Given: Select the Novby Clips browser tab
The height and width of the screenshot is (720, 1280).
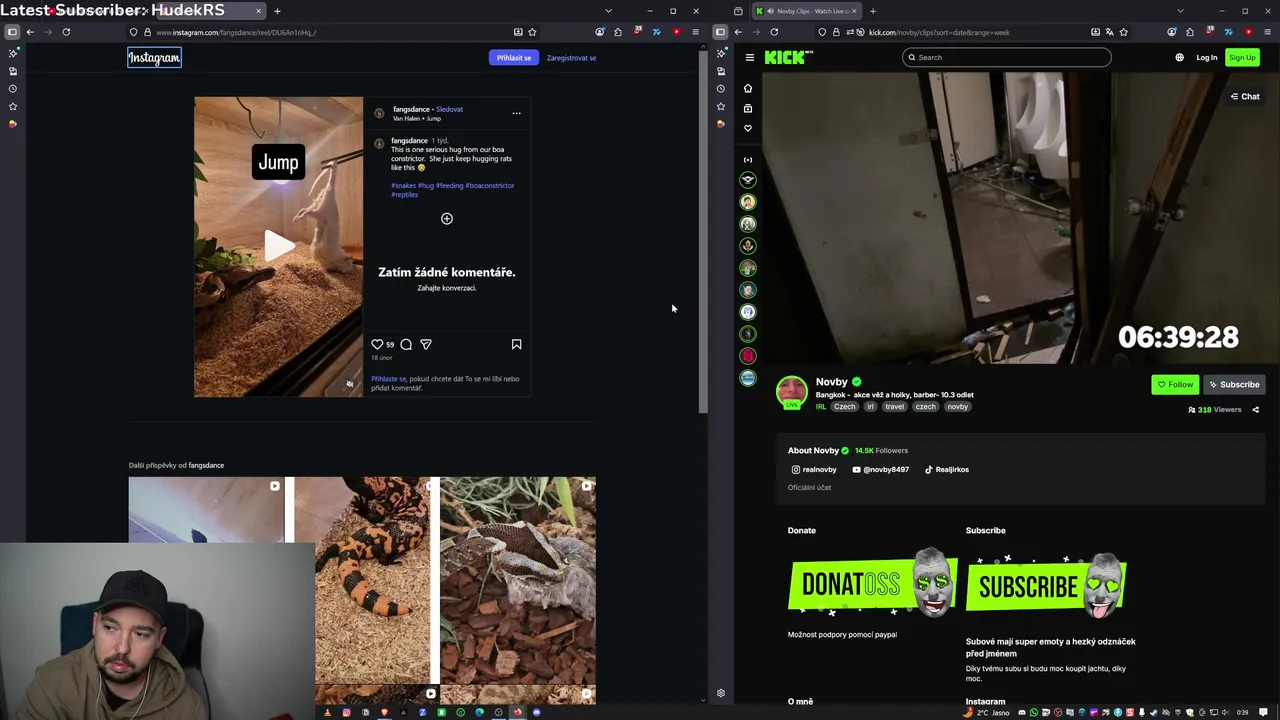Looking at the screenshot, I should coord(806,11).
